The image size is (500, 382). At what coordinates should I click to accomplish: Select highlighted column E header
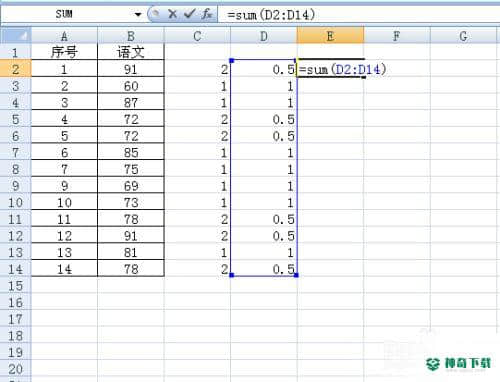click(x=330, y=36)
